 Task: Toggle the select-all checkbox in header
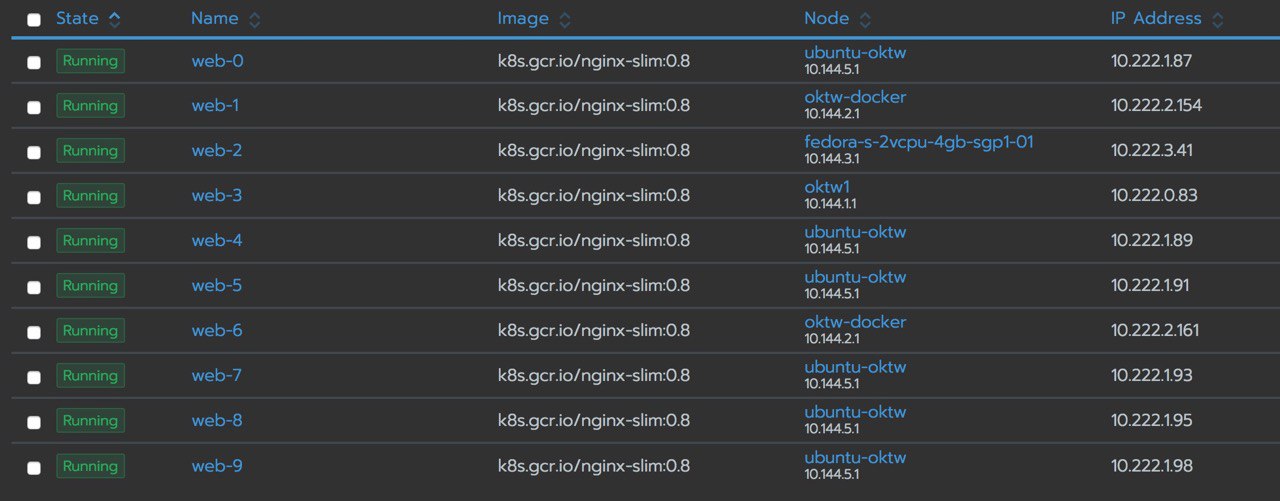(x=34, y=20)
